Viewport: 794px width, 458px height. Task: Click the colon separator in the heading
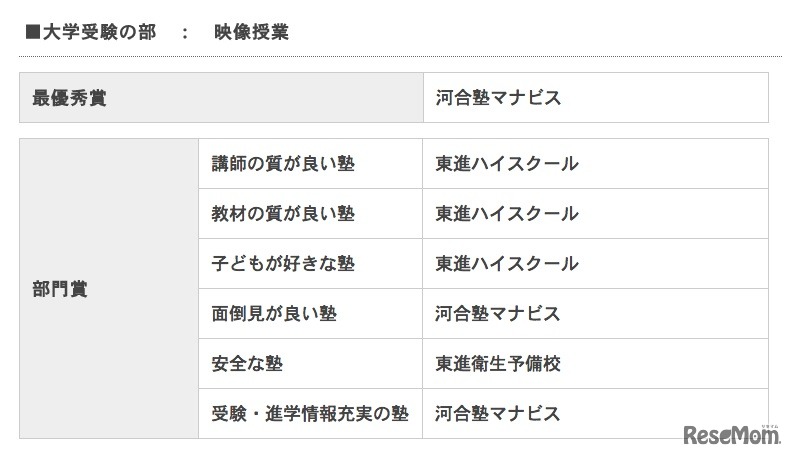tap(184, 33)
